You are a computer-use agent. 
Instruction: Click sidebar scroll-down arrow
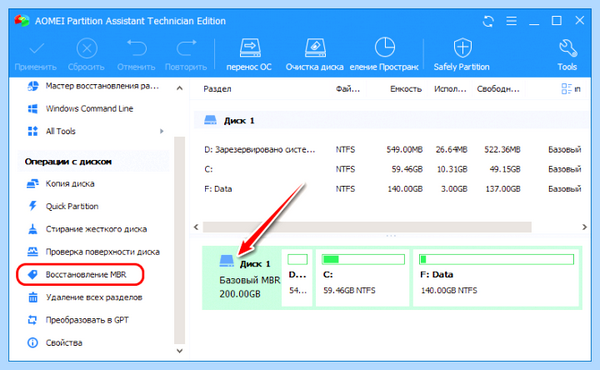pyautogui.click(x=179, y=350)
